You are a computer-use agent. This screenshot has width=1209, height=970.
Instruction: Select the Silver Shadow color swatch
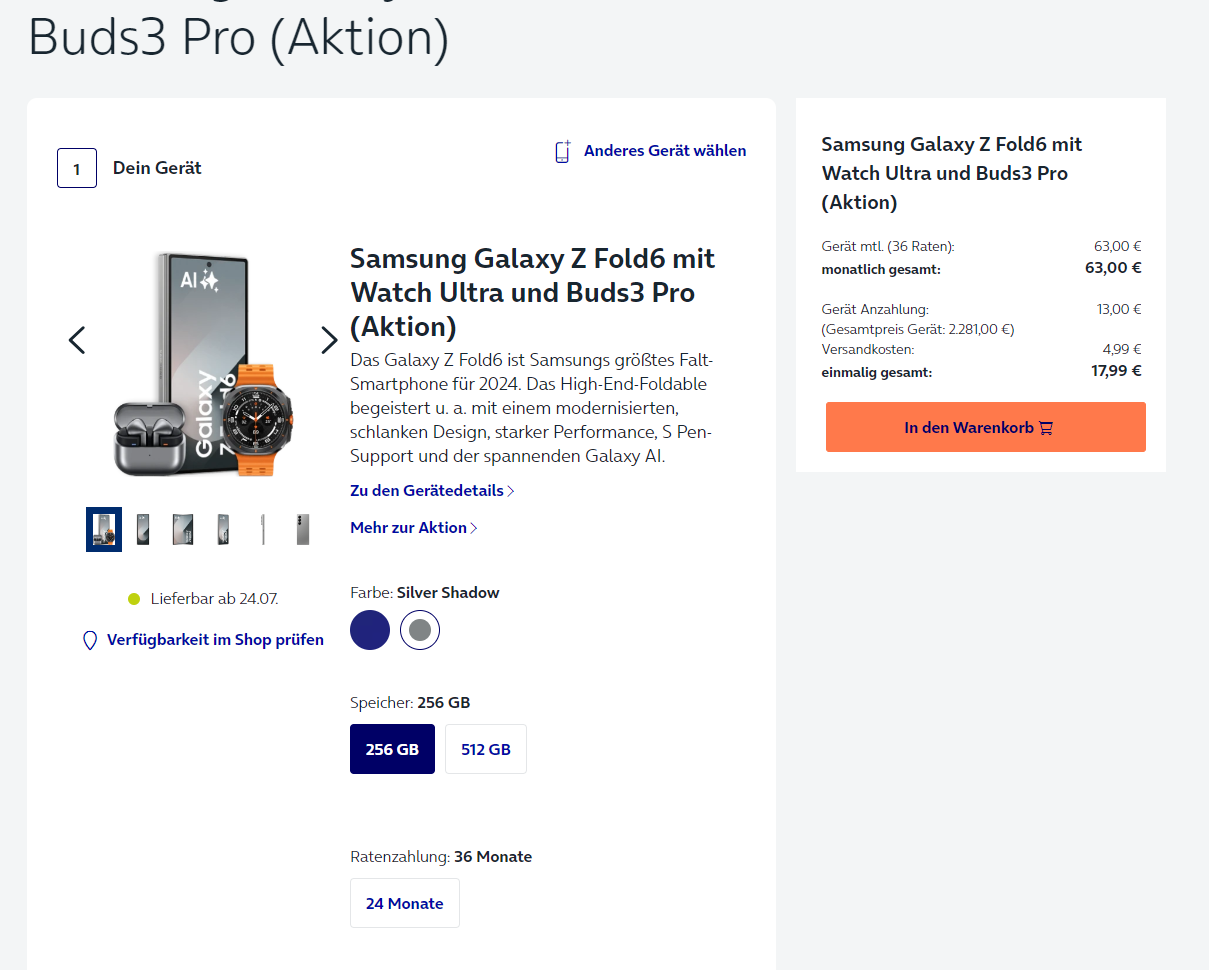tap(420, 630)
